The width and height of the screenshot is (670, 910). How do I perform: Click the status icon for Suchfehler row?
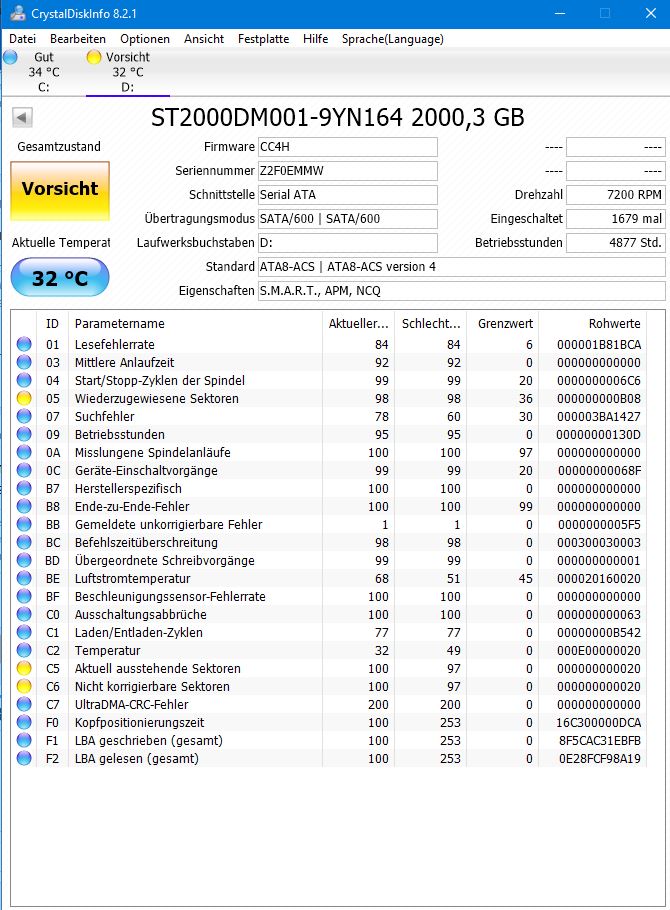24,416
